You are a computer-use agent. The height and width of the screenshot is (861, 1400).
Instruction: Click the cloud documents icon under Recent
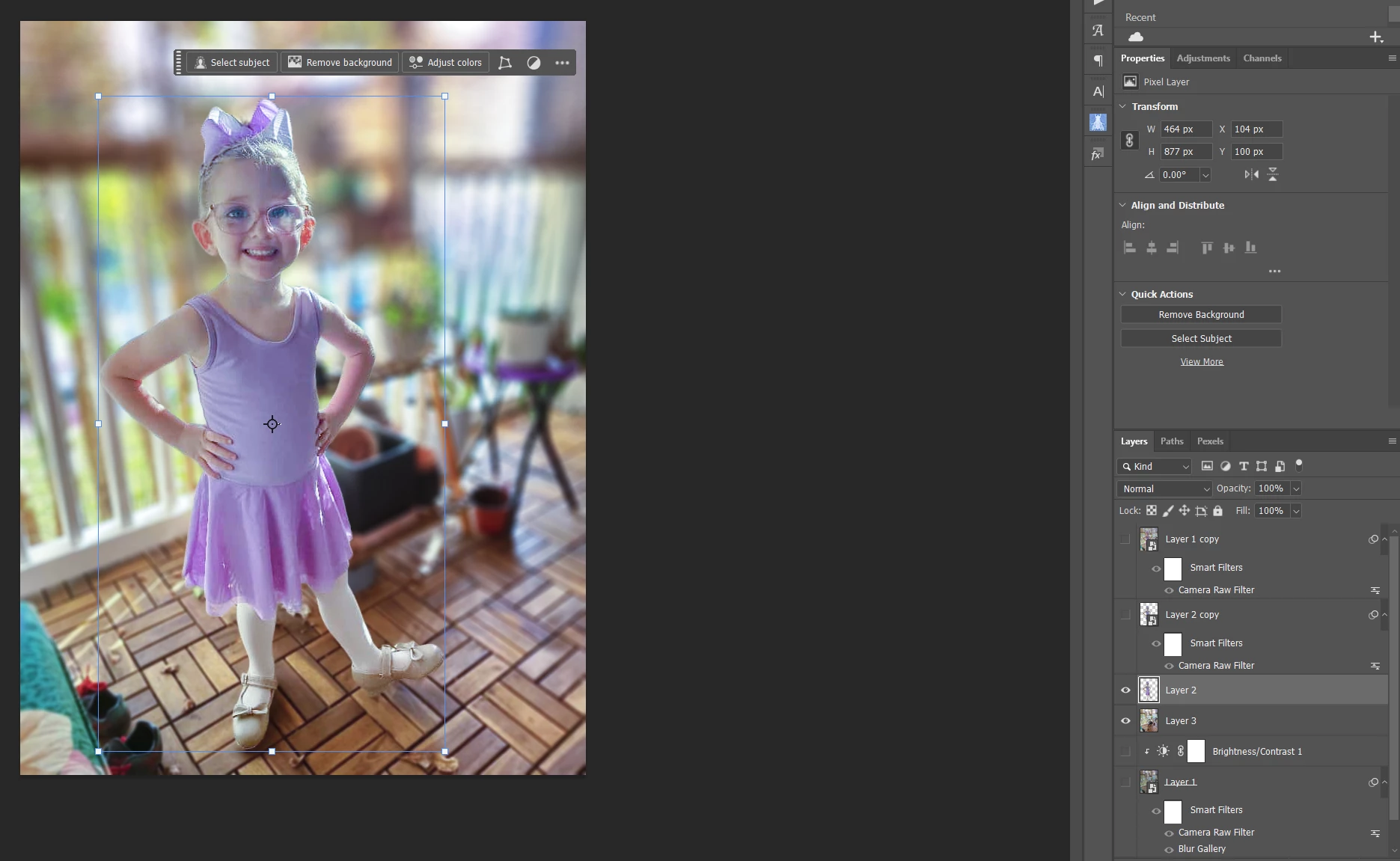pos(1136,37)
